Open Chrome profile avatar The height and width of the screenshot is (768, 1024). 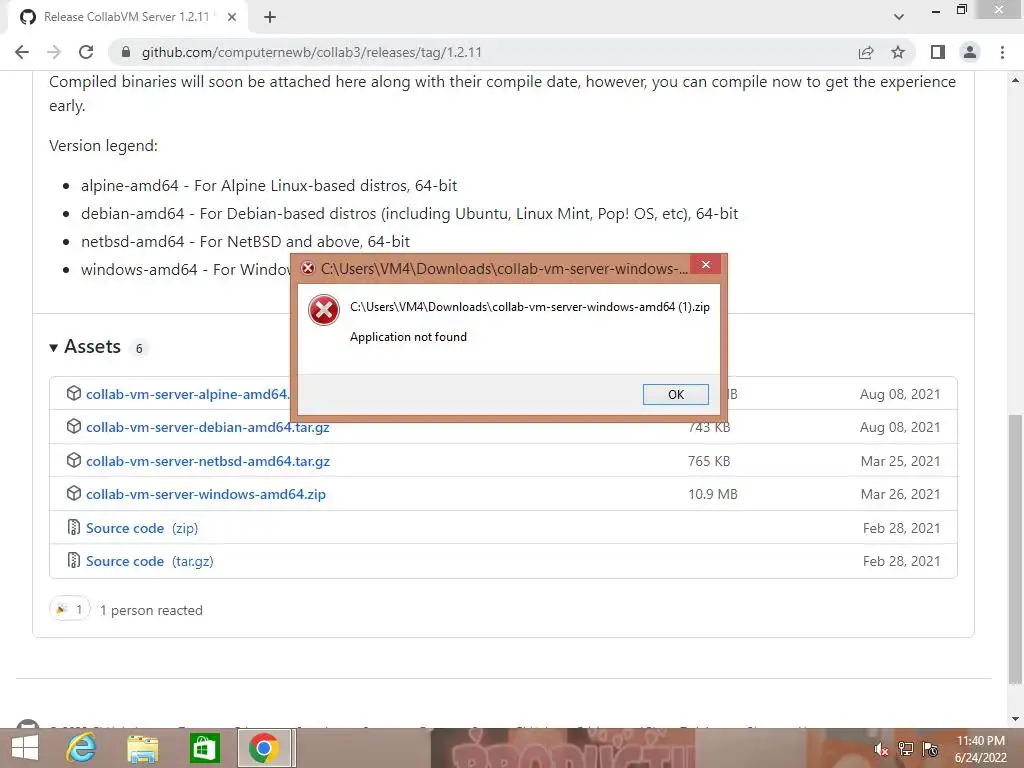(970, 52)
